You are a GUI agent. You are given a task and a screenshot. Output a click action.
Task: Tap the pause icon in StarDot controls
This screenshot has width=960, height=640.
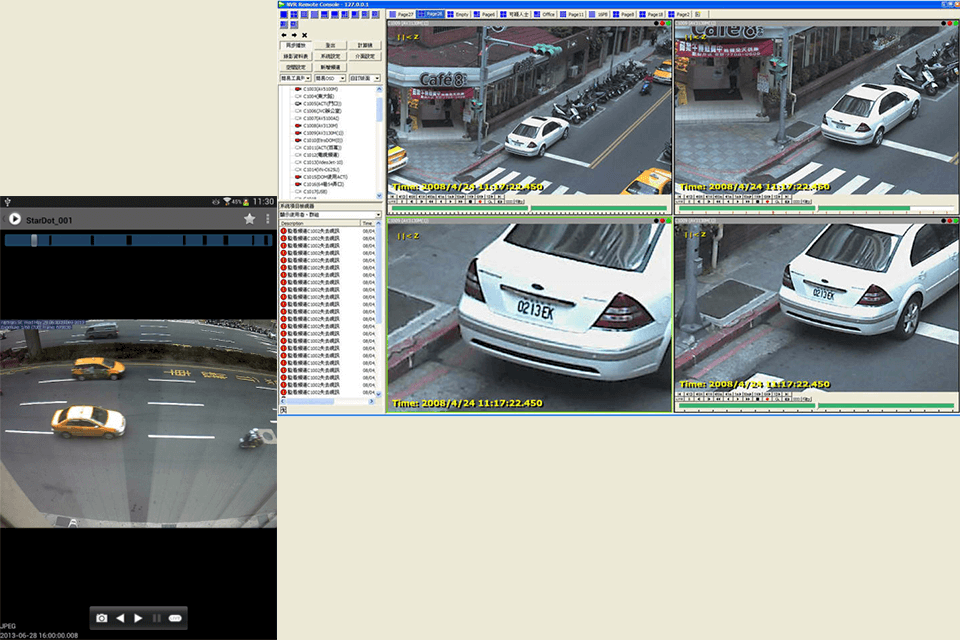click(157, 618)
